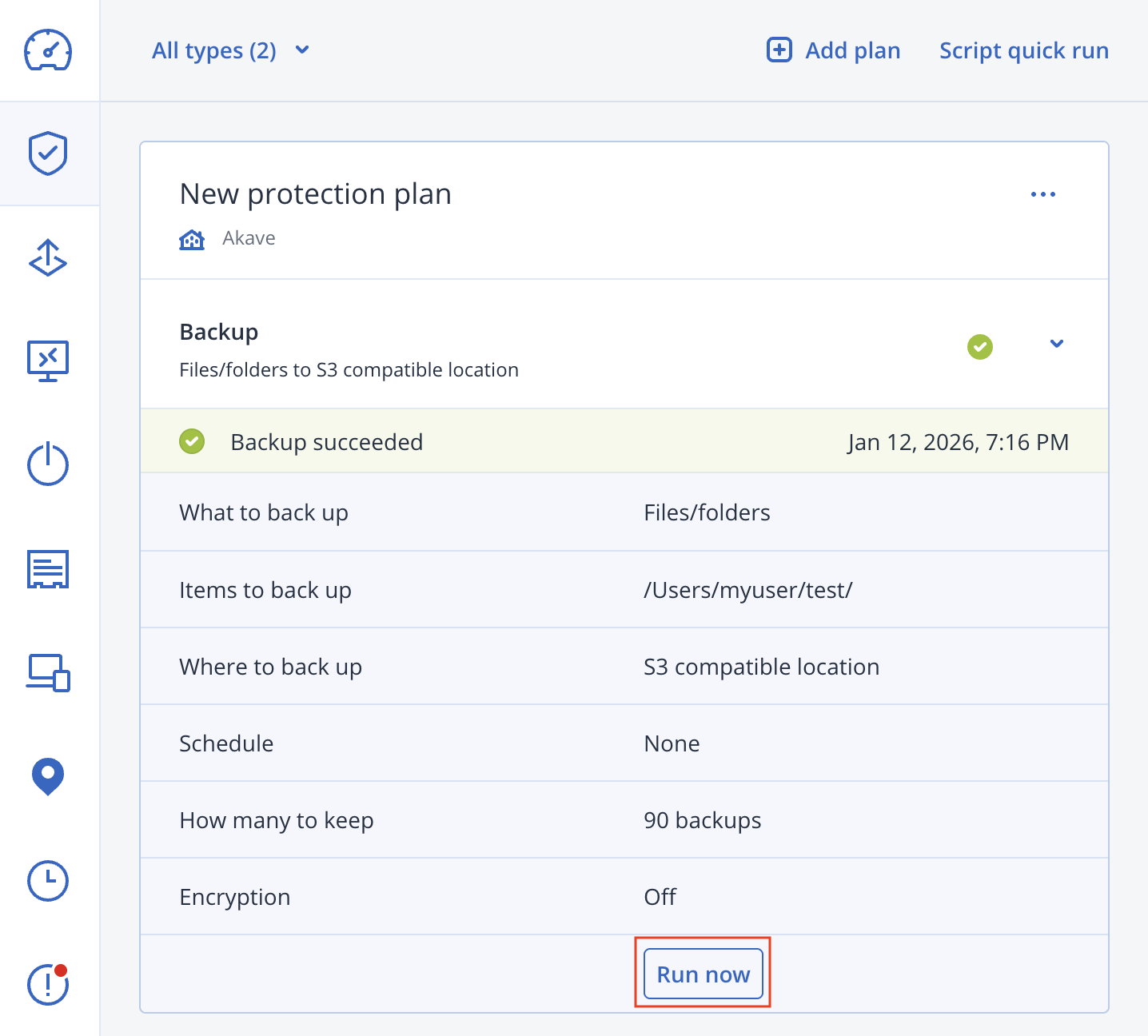View Alerts via the red-badged sidebar icon

pos(48,985)
